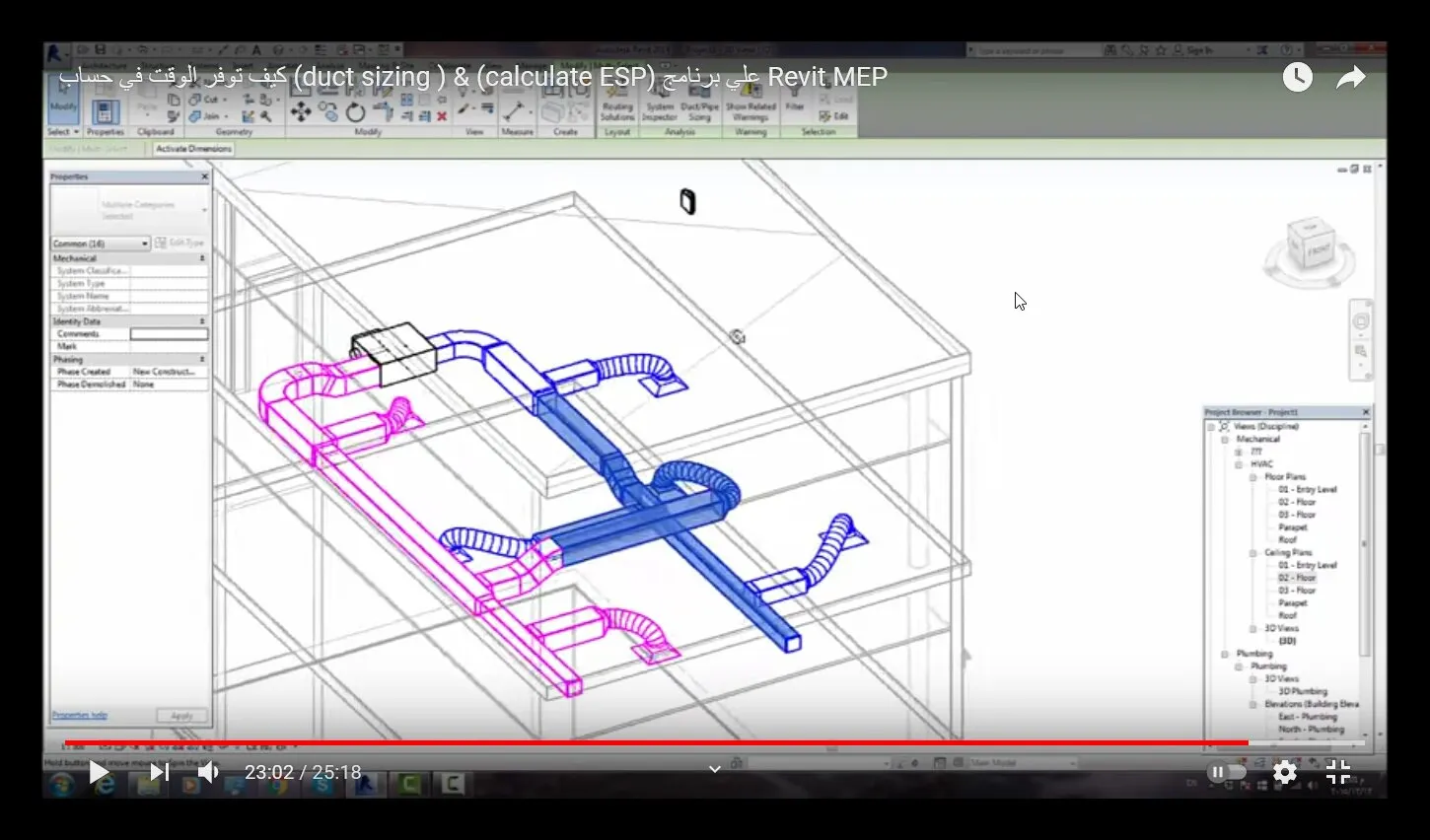Click the Revit application menu R button
This screenshot has height=840, width=1430.
click(55, 53)
